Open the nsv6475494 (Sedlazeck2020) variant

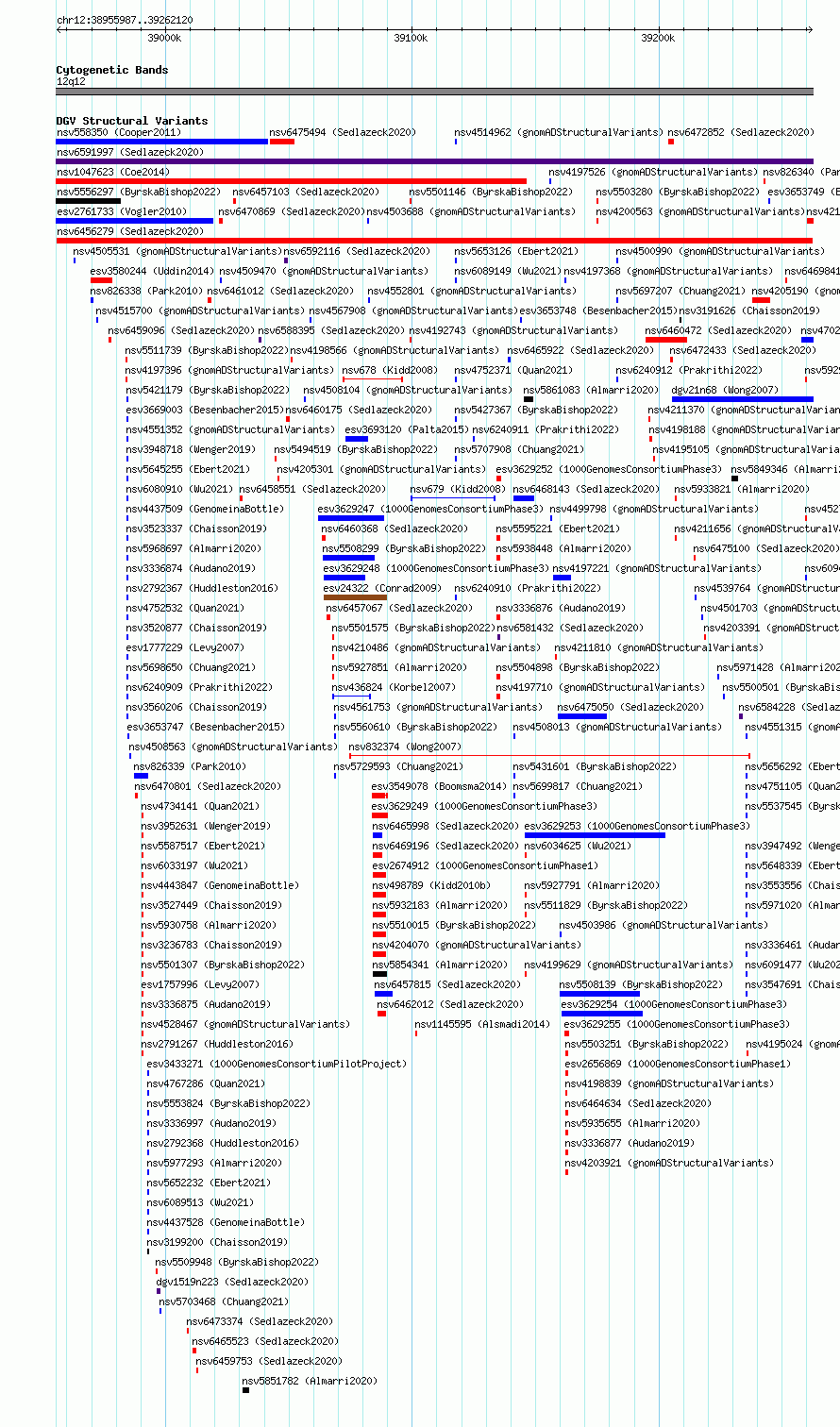343,133
